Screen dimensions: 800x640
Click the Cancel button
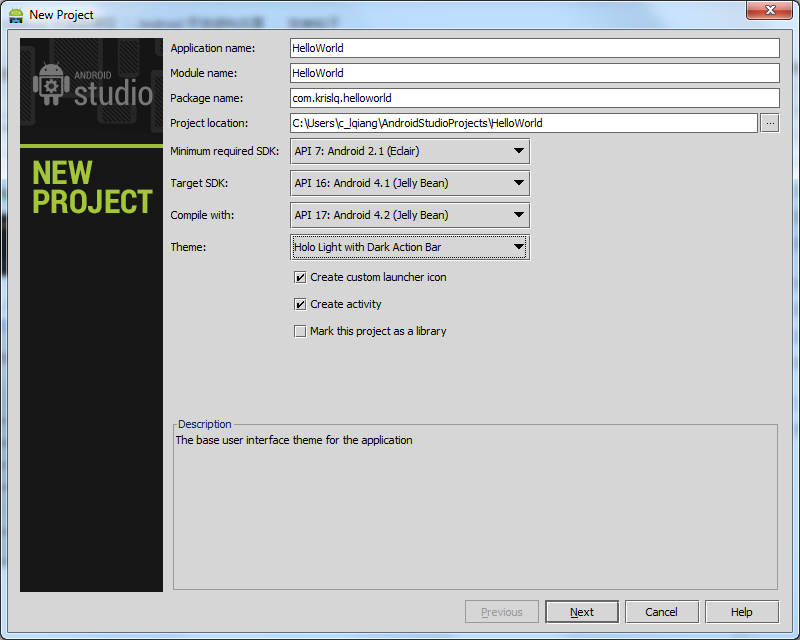[661, 611]
